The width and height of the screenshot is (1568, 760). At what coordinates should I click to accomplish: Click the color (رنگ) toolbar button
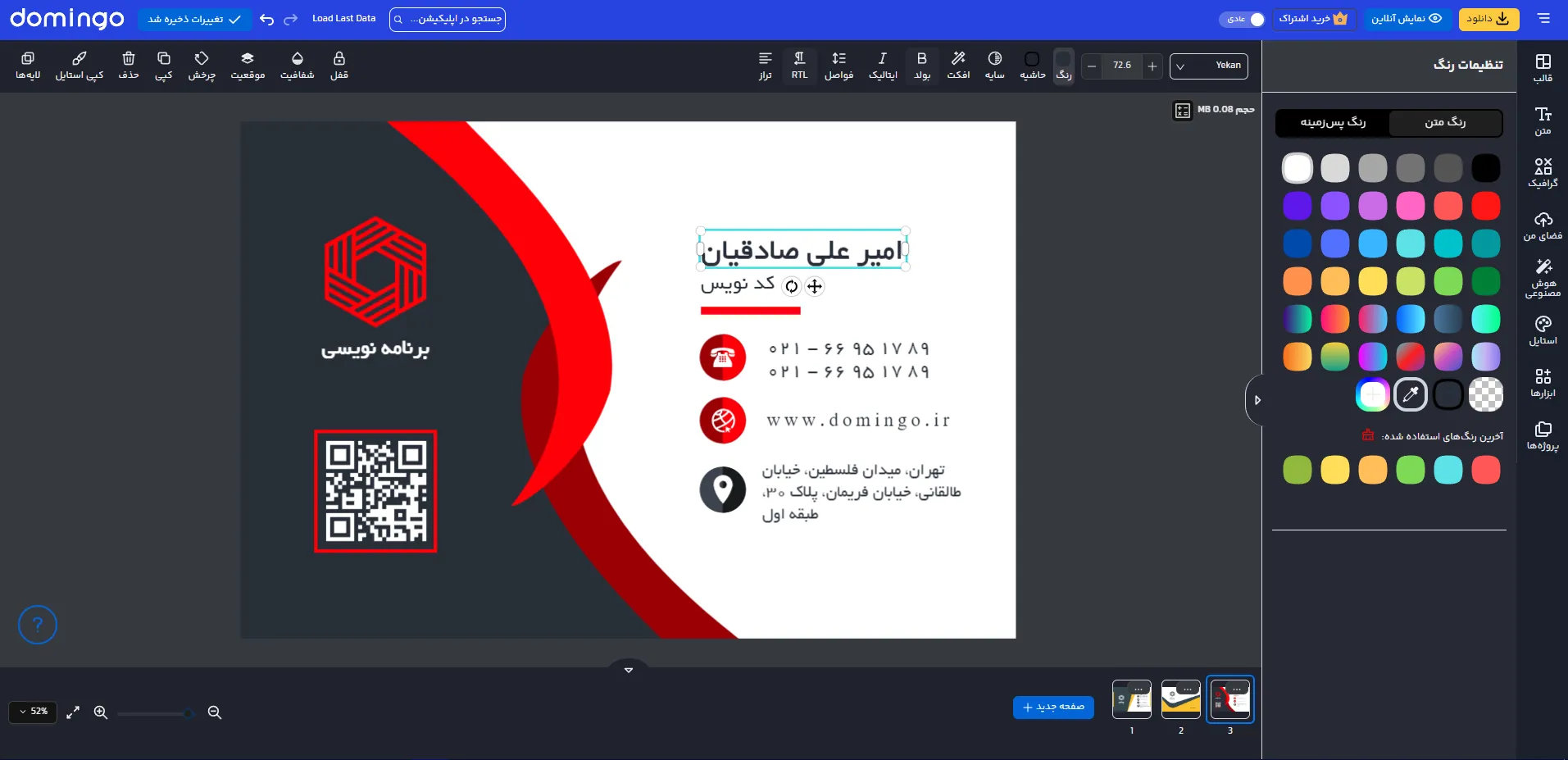click(1063, 66)
